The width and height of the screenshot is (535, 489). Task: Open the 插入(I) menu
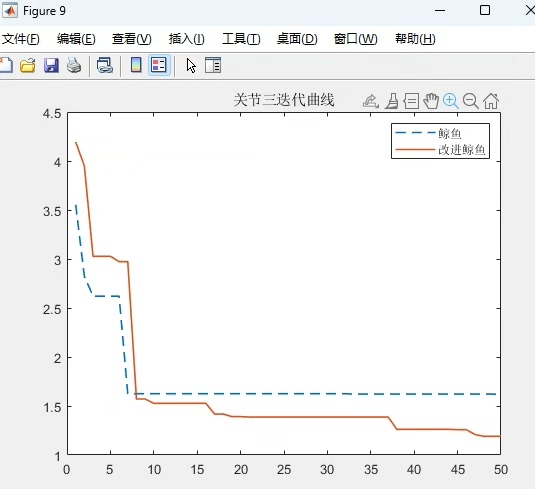pos(187,39)
